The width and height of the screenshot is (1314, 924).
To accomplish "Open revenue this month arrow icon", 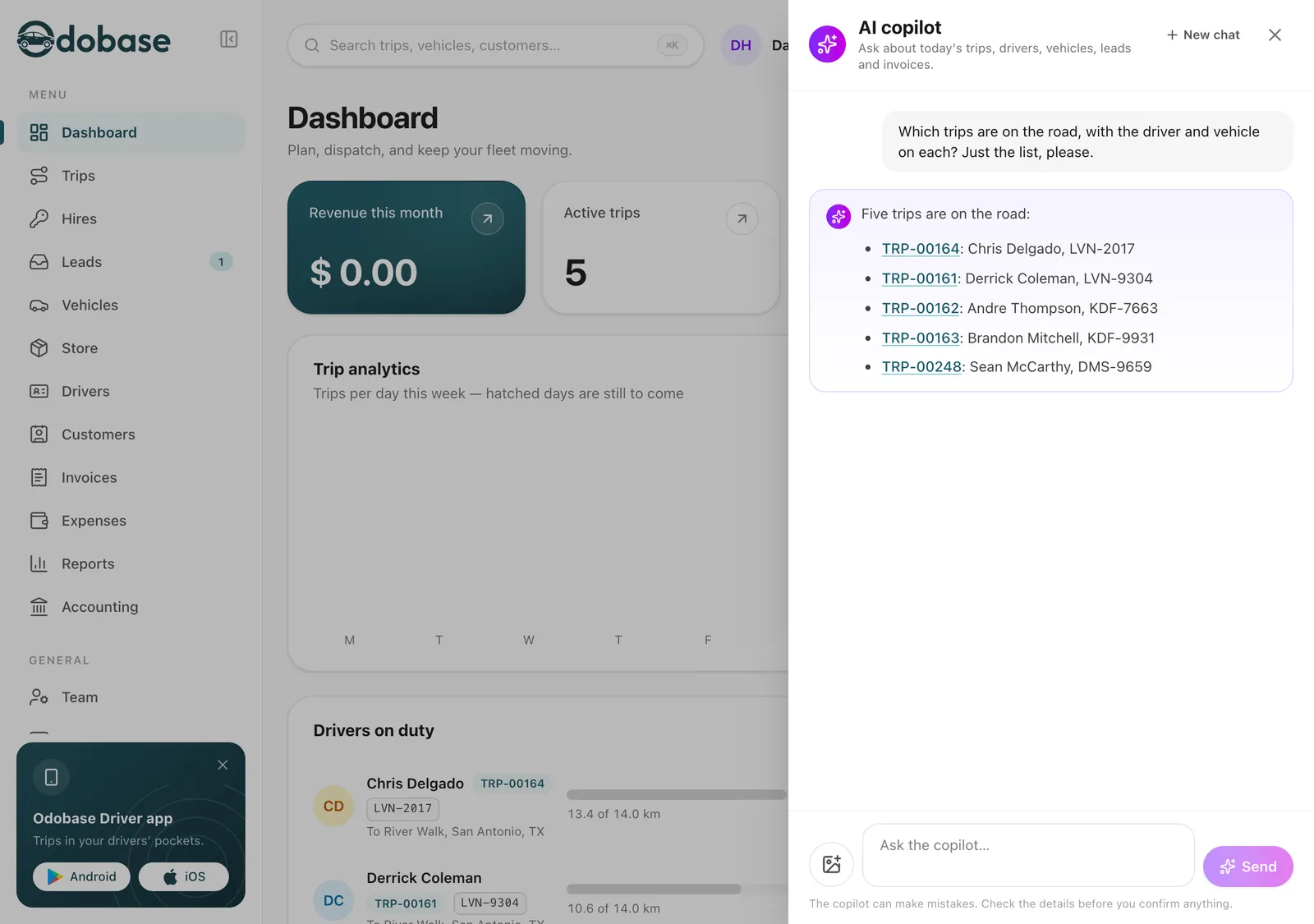I will pyautogui.click(x=488, y=218).
